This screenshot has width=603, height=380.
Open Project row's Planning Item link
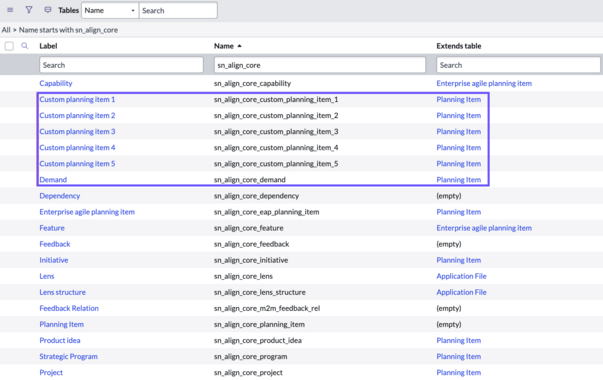[459, 373]
